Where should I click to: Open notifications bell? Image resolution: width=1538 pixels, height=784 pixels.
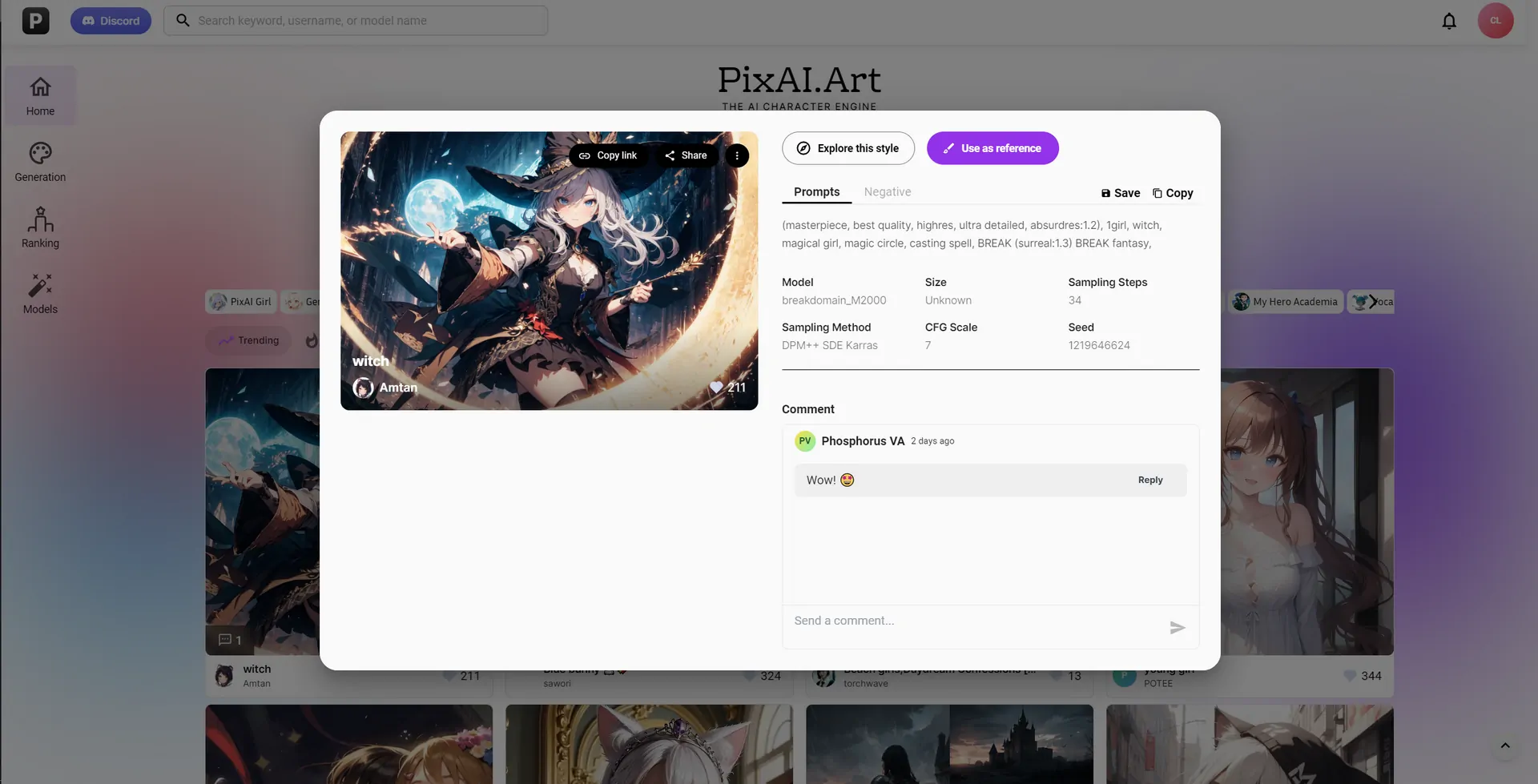(1449, 21)
